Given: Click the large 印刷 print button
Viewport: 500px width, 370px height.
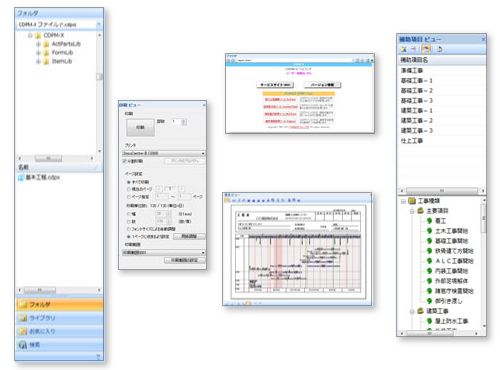Looking at the screenshot, I should pos(140,128).
